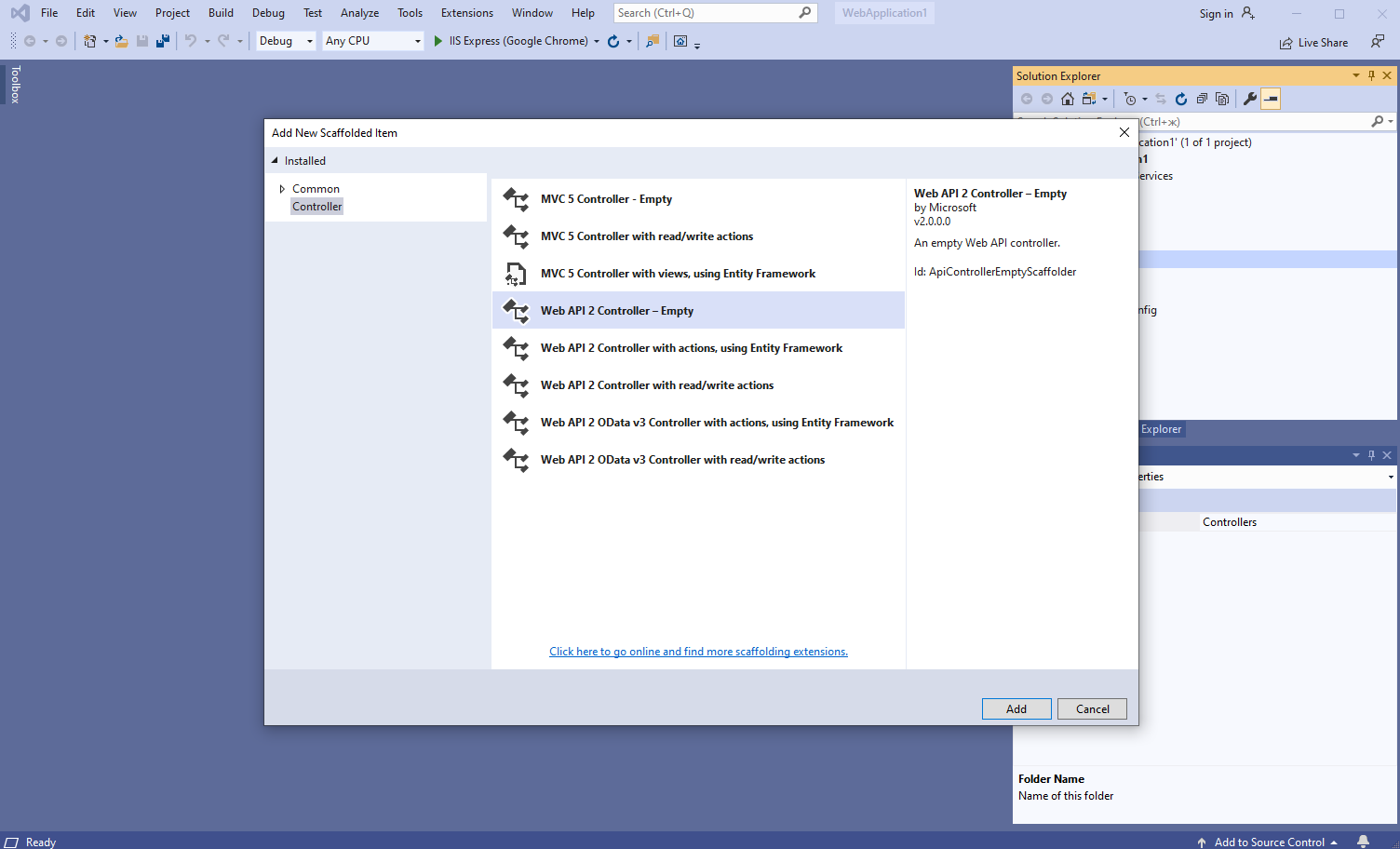Click the Add button
The width and height of the screenshot is (1400, 849).
click(1016, 709)
